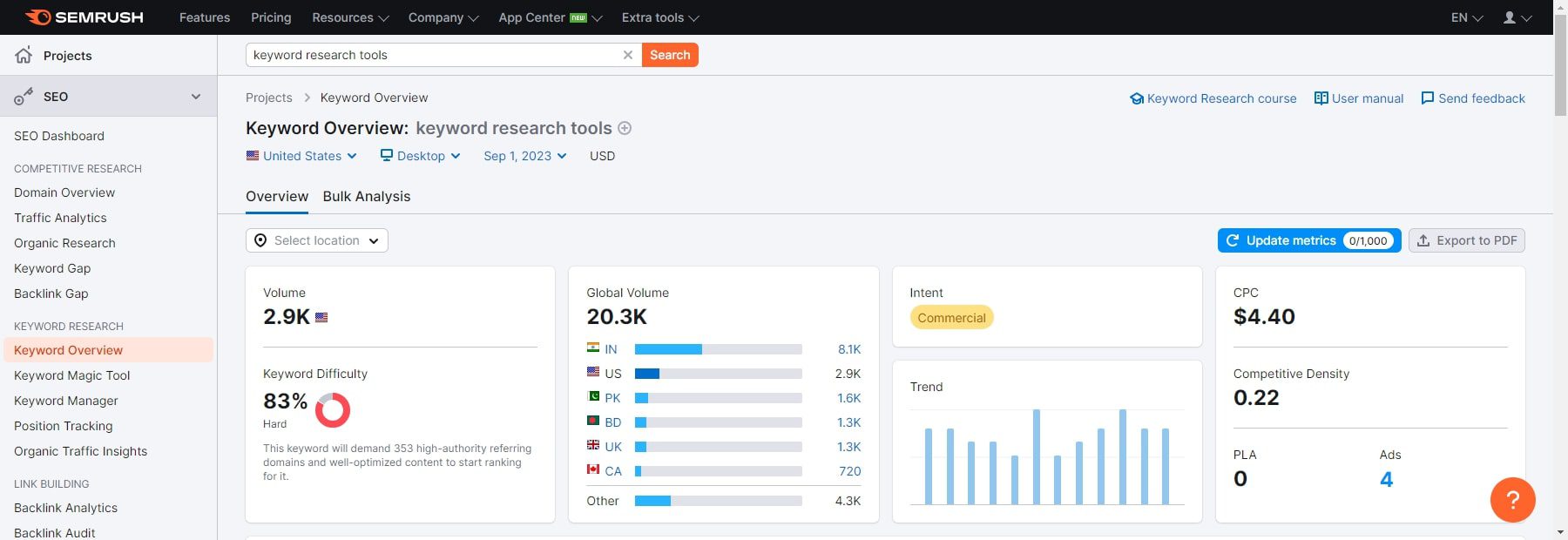Viewport: 1568px width, 540px height.
Task: Switch to the Bulk Analysis tab
Action: (x=367, y=197)
